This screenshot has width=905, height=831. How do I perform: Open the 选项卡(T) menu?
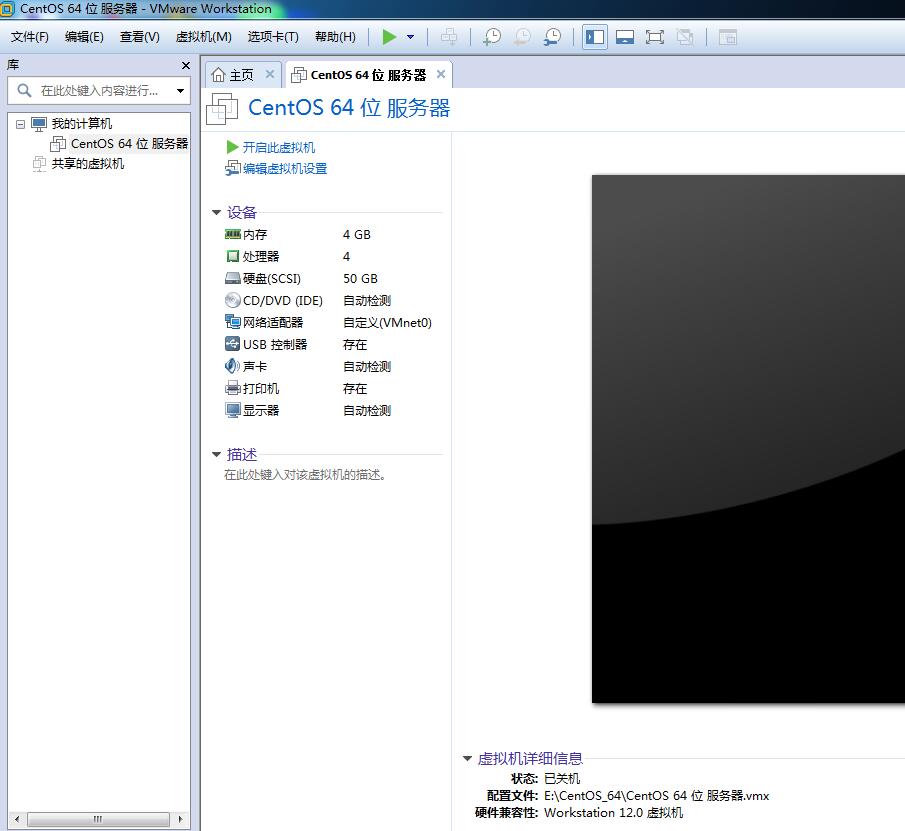(273, 37)
